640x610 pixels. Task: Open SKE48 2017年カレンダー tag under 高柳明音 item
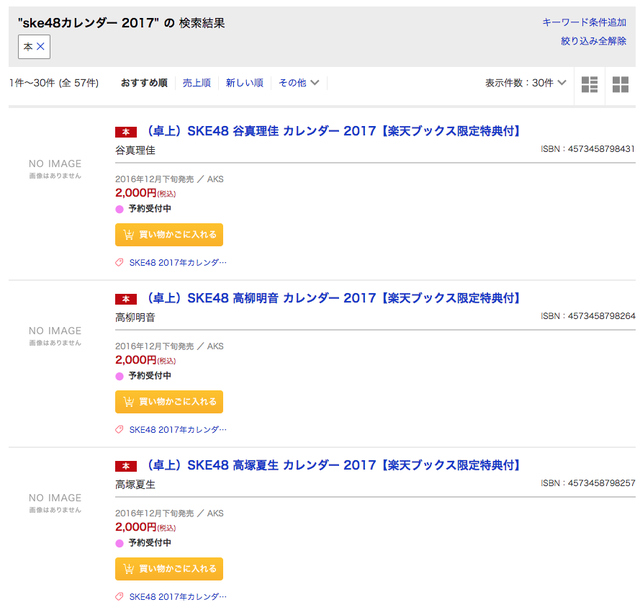pos(178,430)
